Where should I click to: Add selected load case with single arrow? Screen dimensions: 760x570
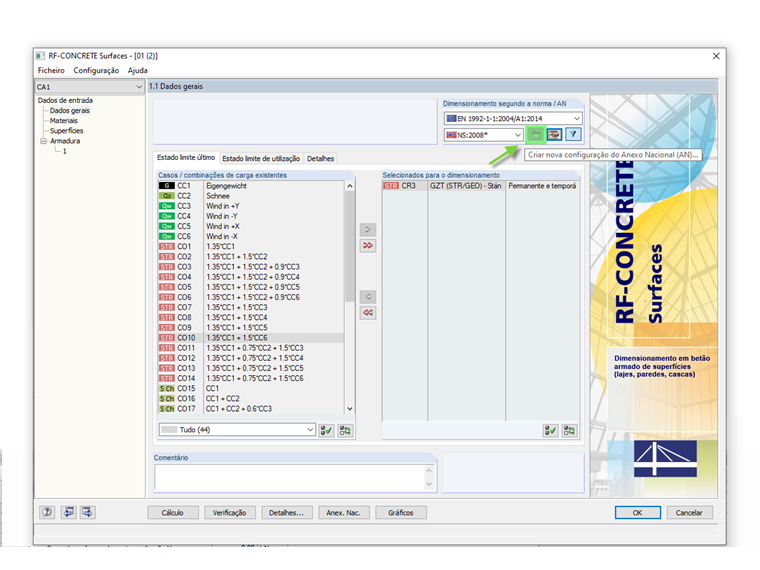click(x=367, y=229)
